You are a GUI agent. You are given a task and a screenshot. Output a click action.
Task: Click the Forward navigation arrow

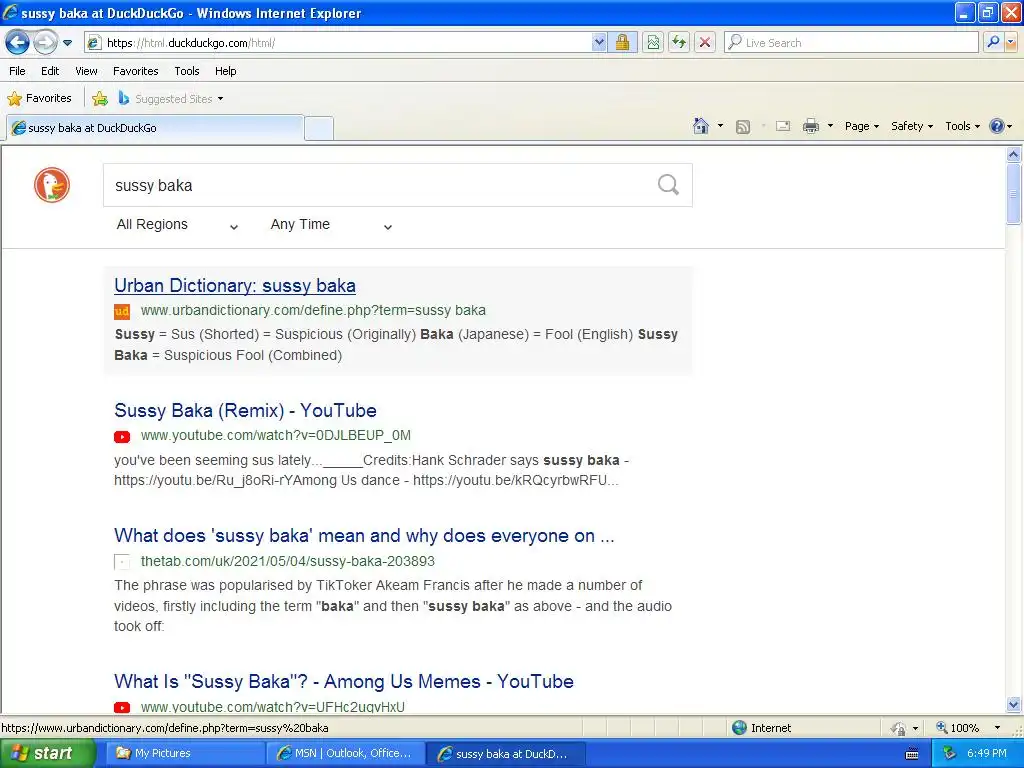click(45, 43)
